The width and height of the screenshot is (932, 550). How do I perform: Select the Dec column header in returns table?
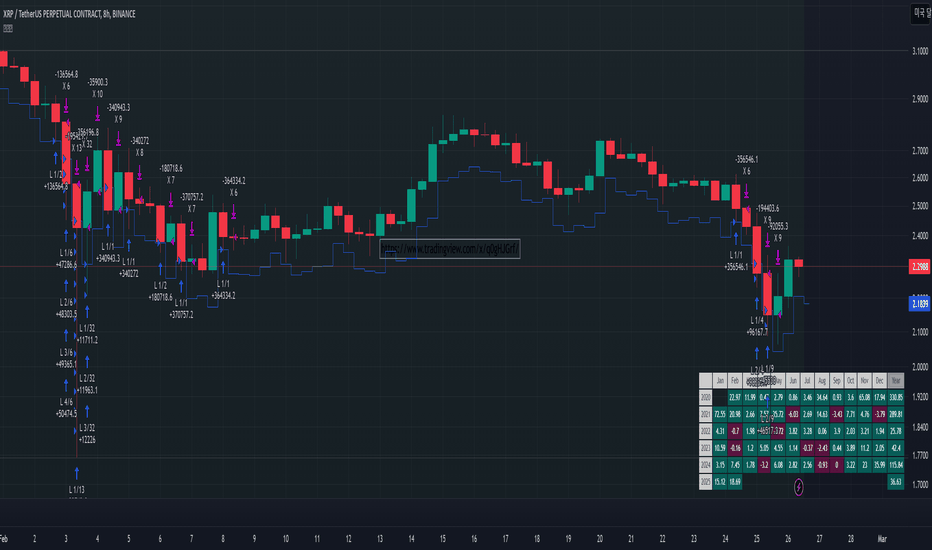(x=880, y=381)
